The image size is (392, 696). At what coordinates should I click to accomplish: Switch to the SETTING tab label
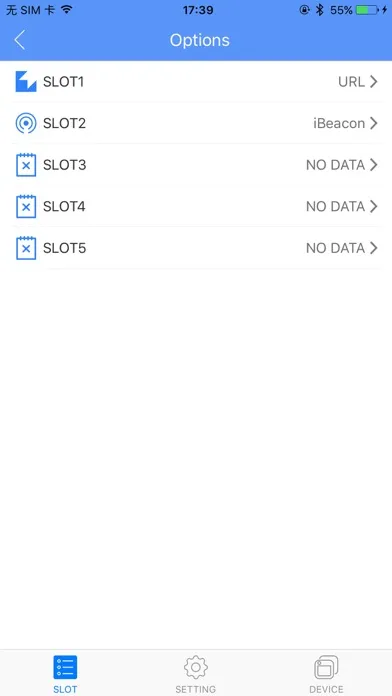click(x=196, y=689)
